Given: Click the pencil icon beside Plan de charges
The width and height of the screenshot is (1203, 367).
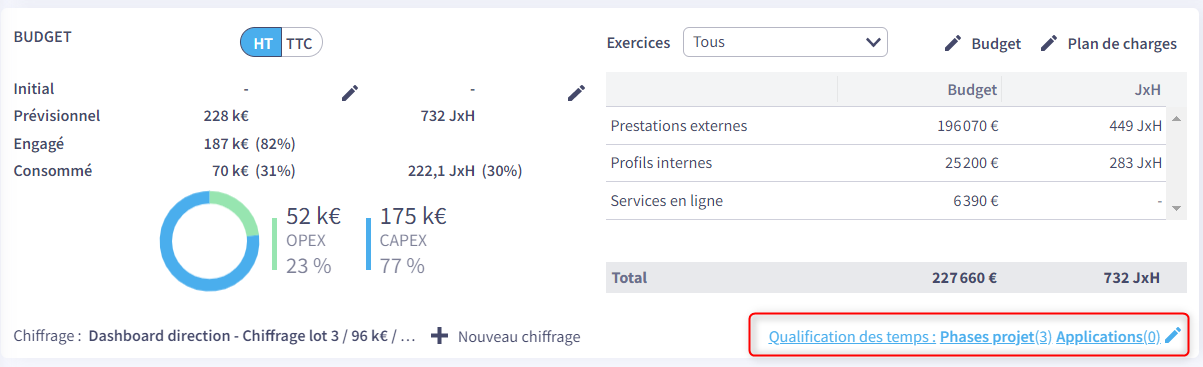Looking at the screenshot, I should 1049,44.
